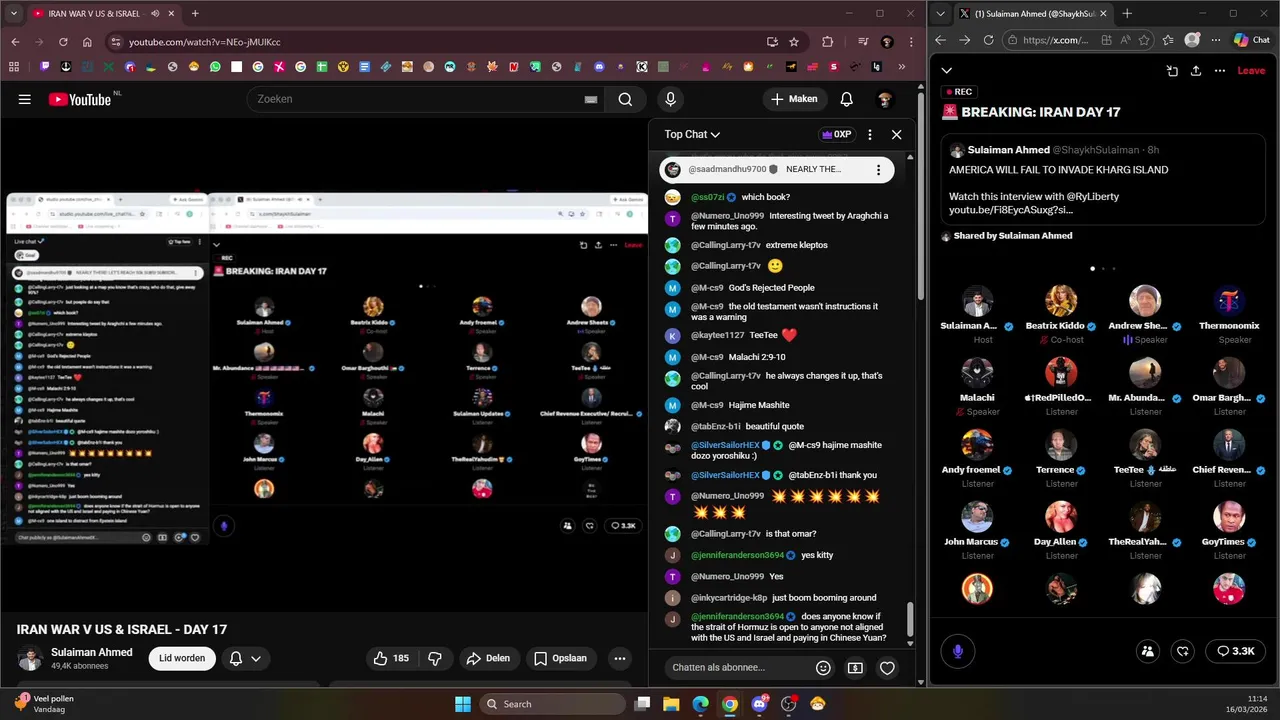Open Chrome home page button
1280x720 pixels.
coord(87,42)
